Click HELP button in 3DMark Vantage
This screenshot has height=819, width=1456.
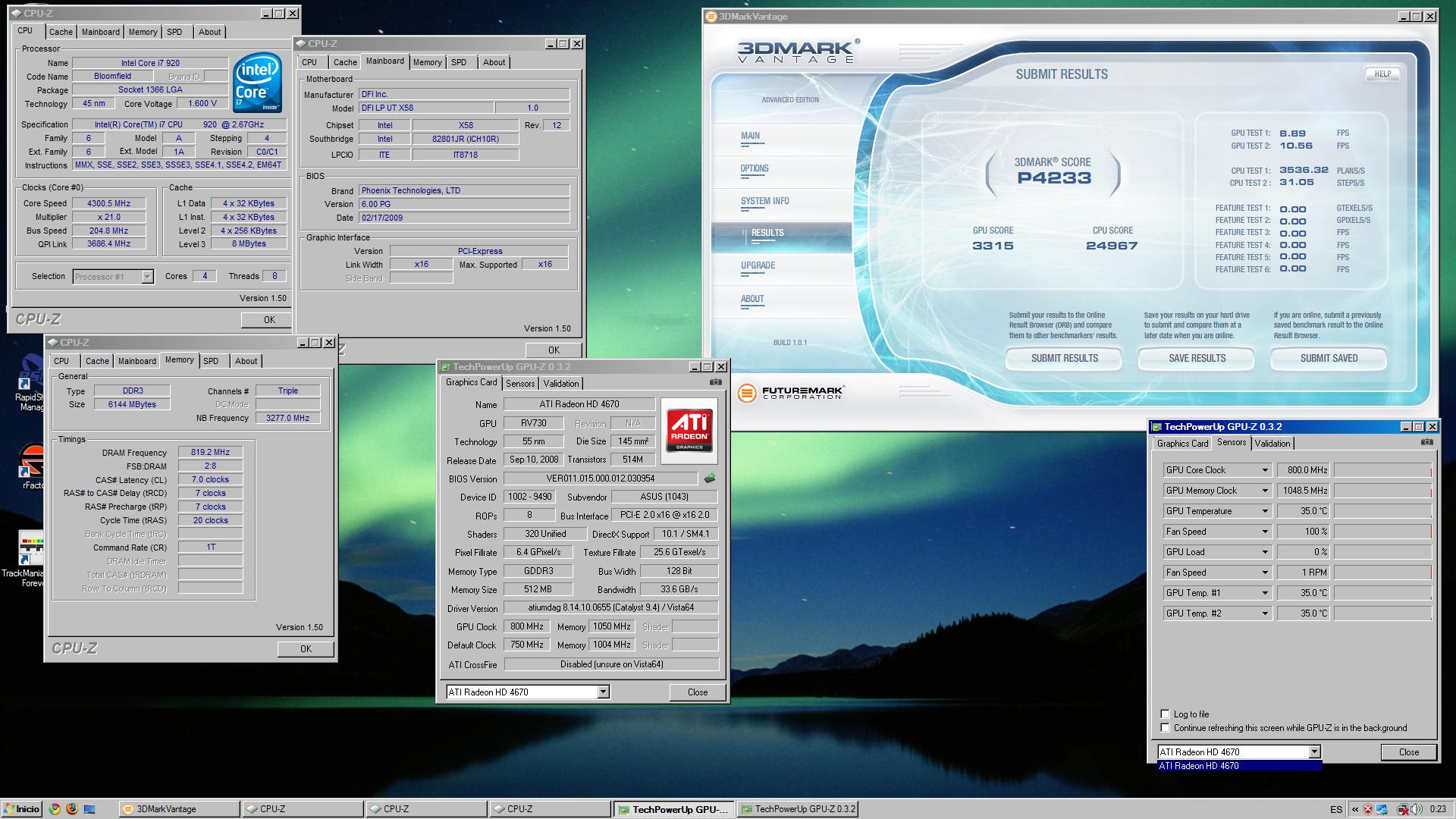pyautogui.click(x=1382, y=74)
